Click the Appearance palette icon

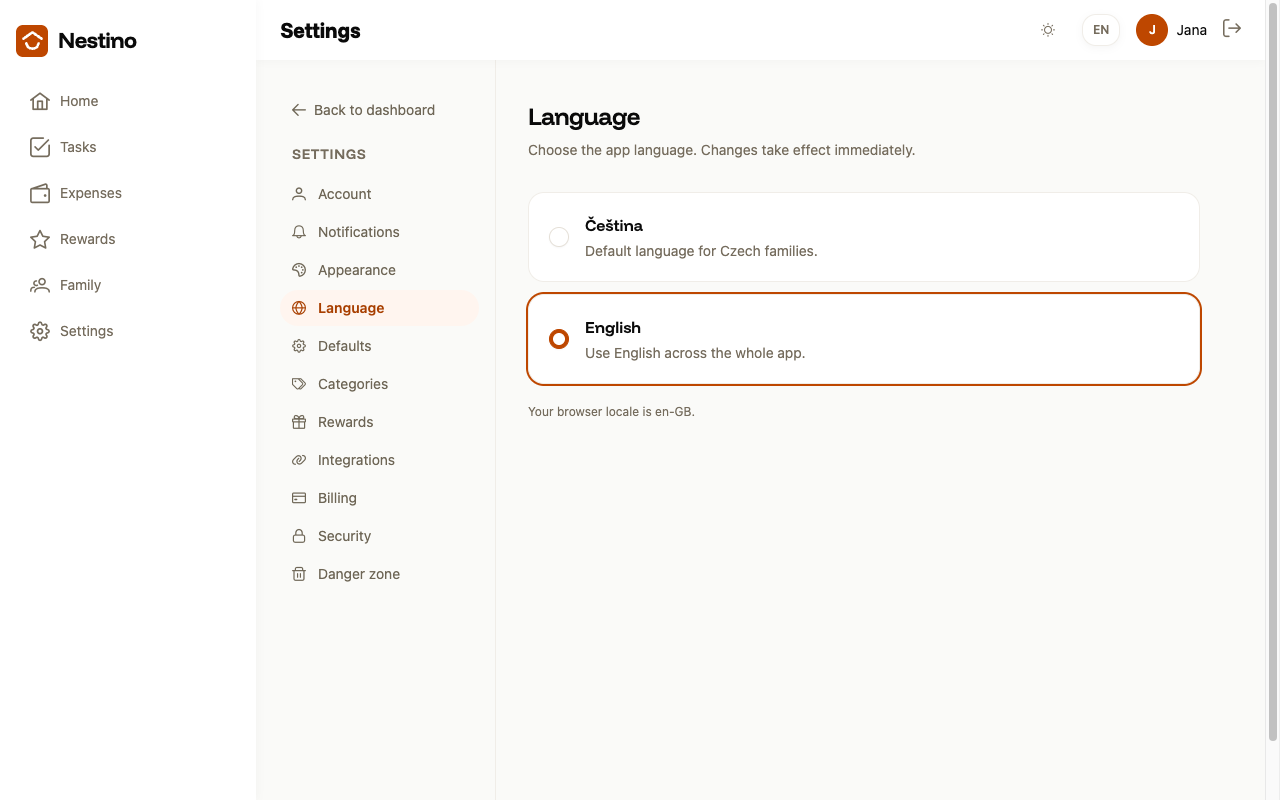299,270
